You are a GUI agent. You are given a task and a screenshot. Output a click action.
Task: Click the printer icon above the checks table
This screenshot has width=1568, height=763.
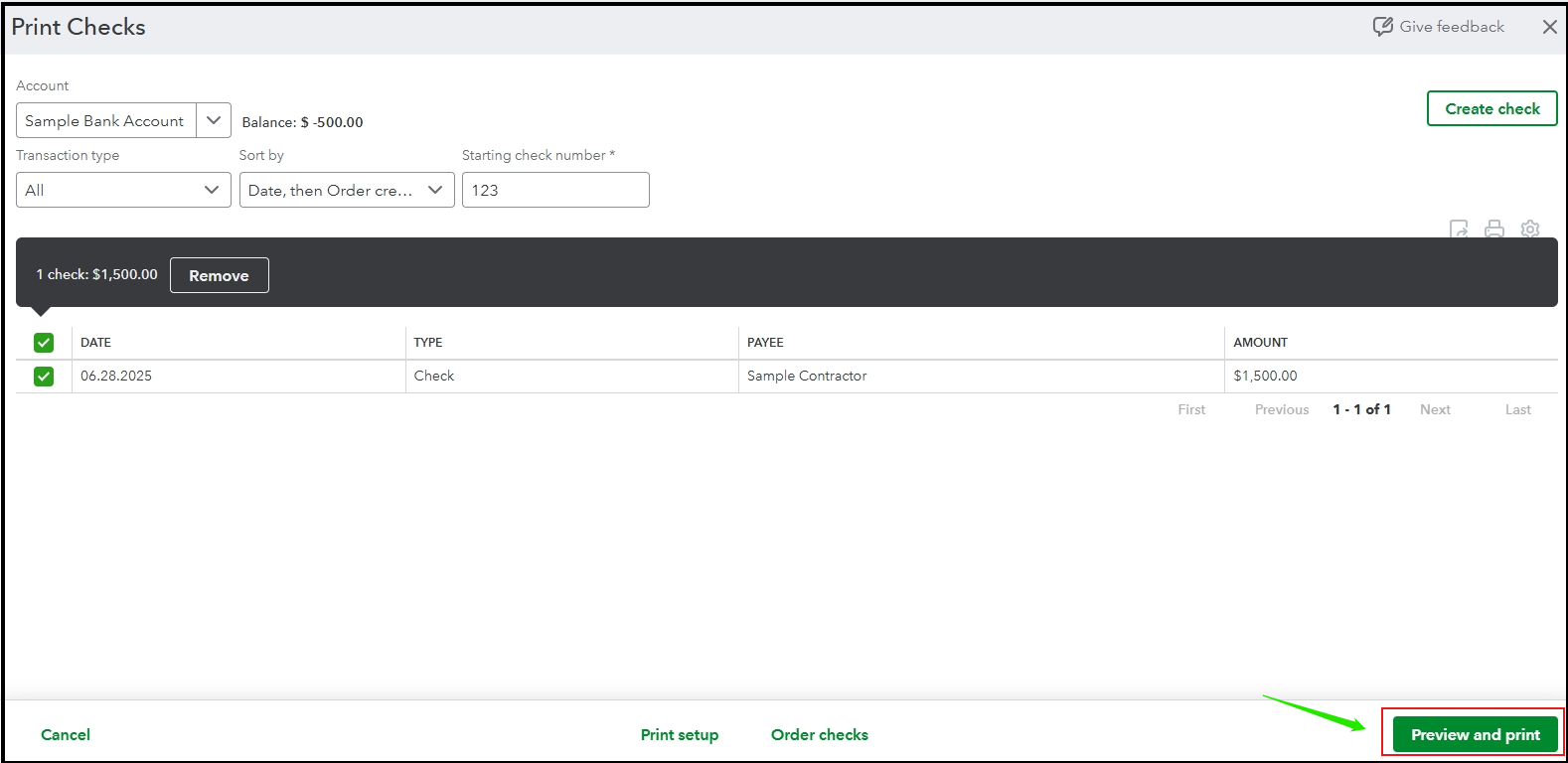(x=1494, y=229)
